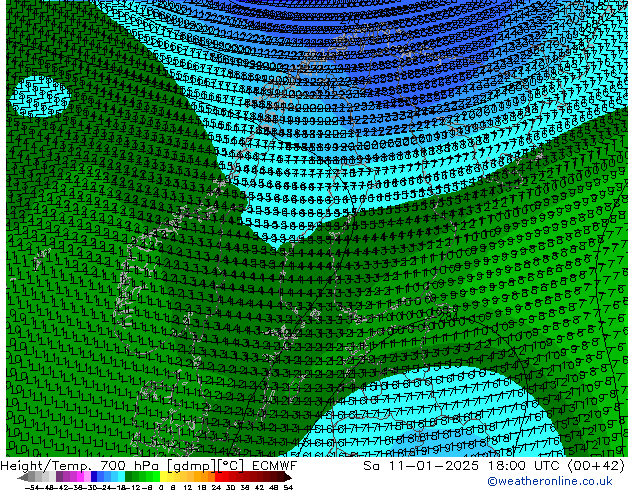
Task: Click the 'ECMWF' model label
Action: (x=275, y=466)
